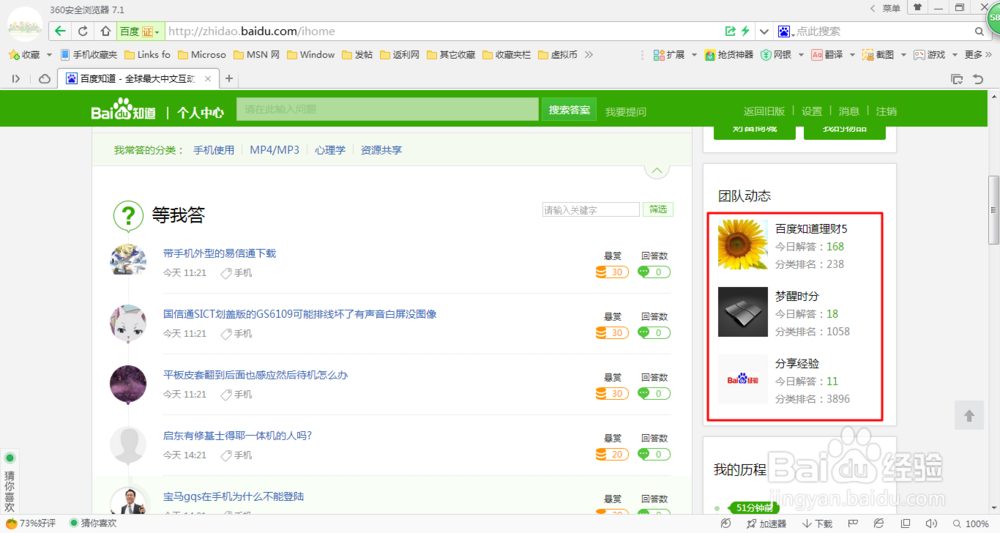Open the 百度 certificate badge dropdown

tap(140, 31)
